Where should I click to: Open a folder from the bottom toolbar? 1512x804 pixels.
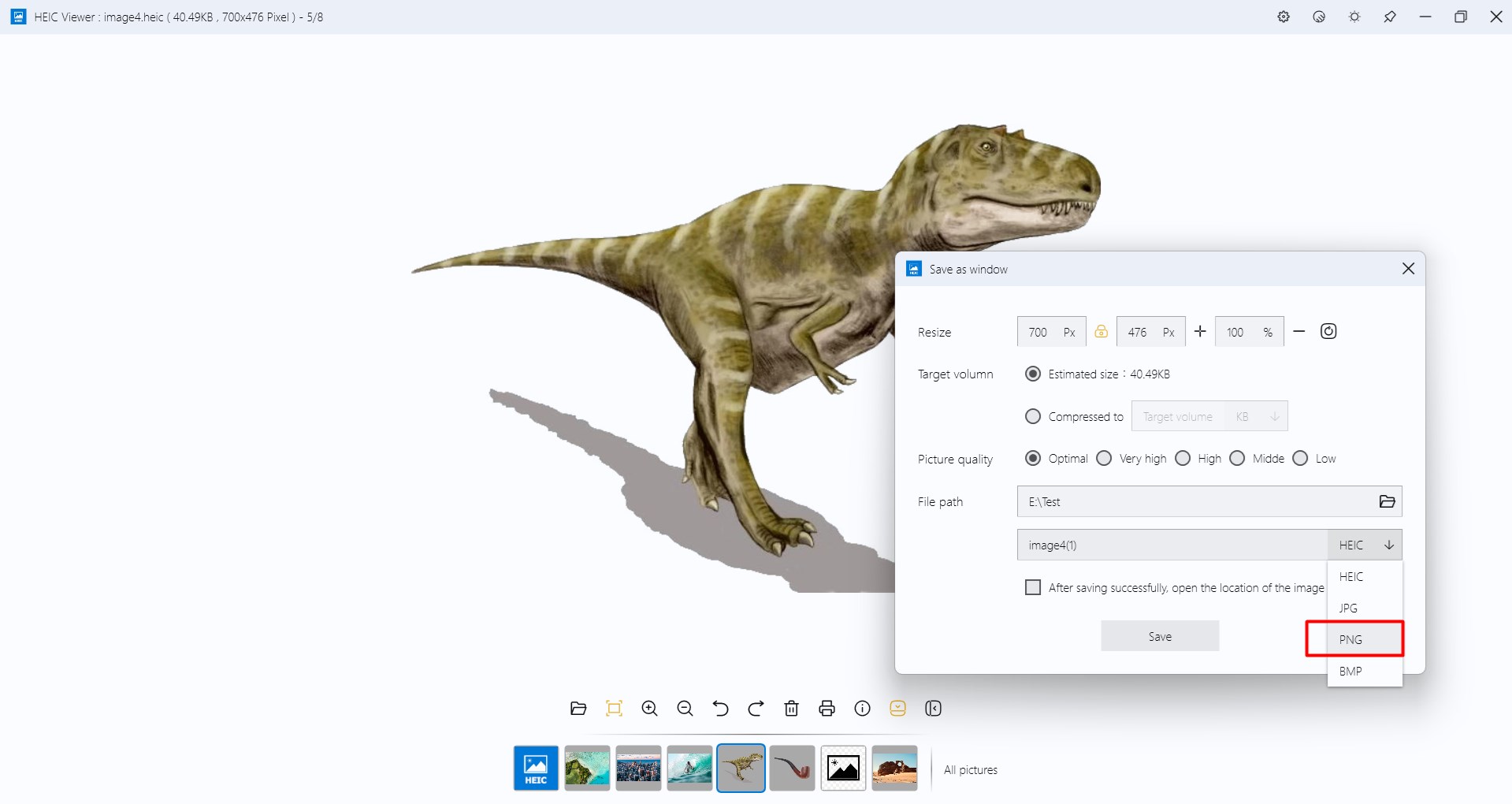578,708
